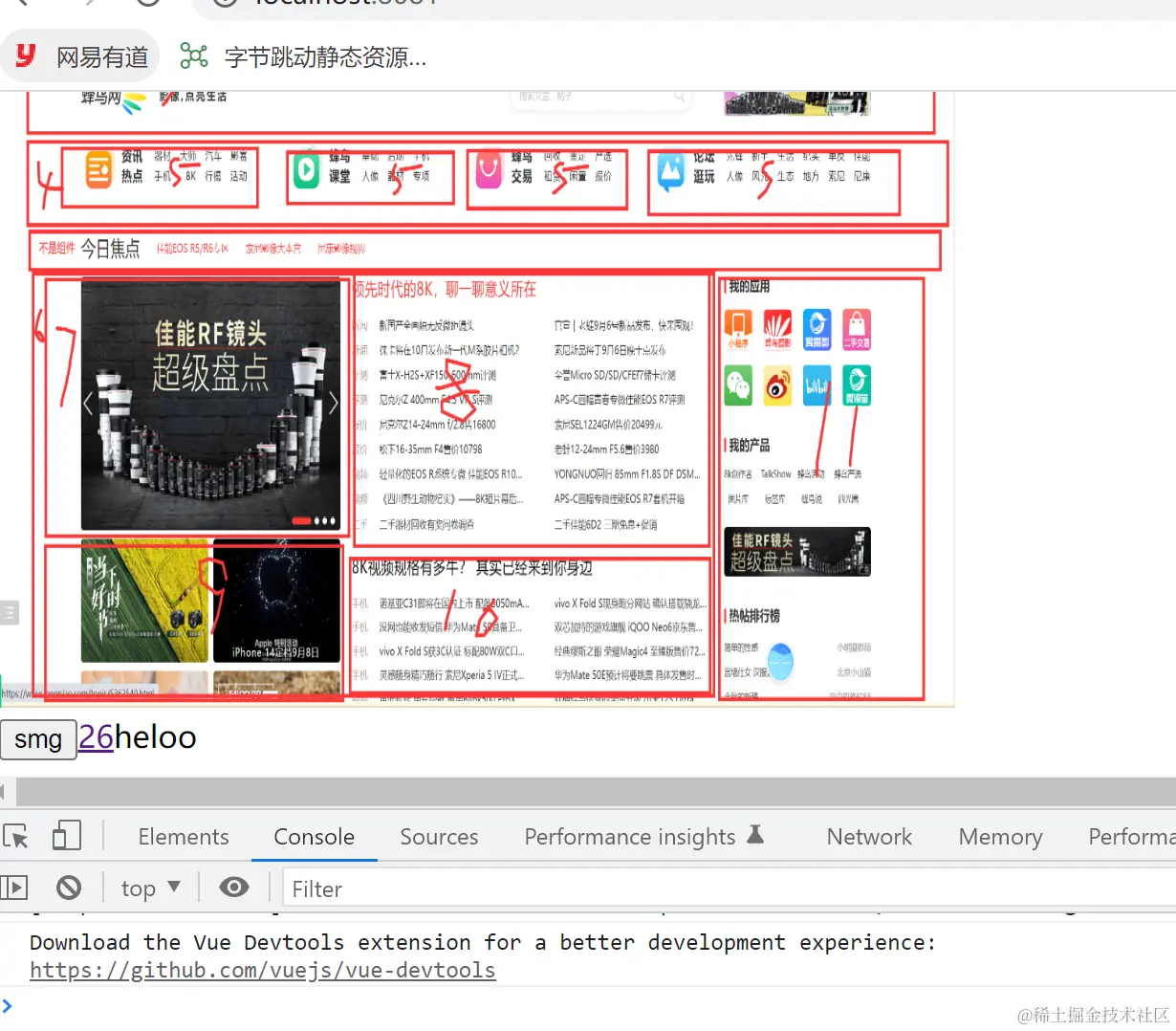Click the 爱摄堂 green app icon
1176x1031 pixels.
pyautogui.click(x=857, y=384)
